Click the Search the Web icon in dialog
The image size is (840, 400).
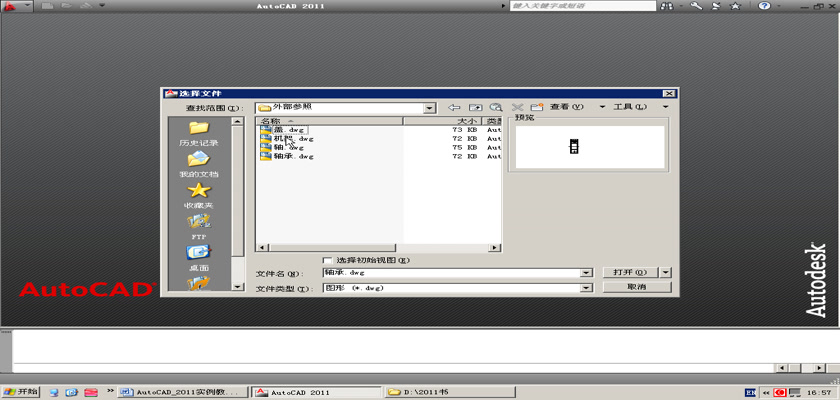point(496,107)
